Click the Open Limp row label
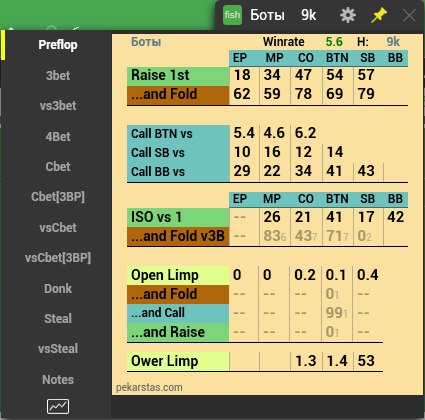Viewport: 425px width, 420px height. click(x=178, y=275)
